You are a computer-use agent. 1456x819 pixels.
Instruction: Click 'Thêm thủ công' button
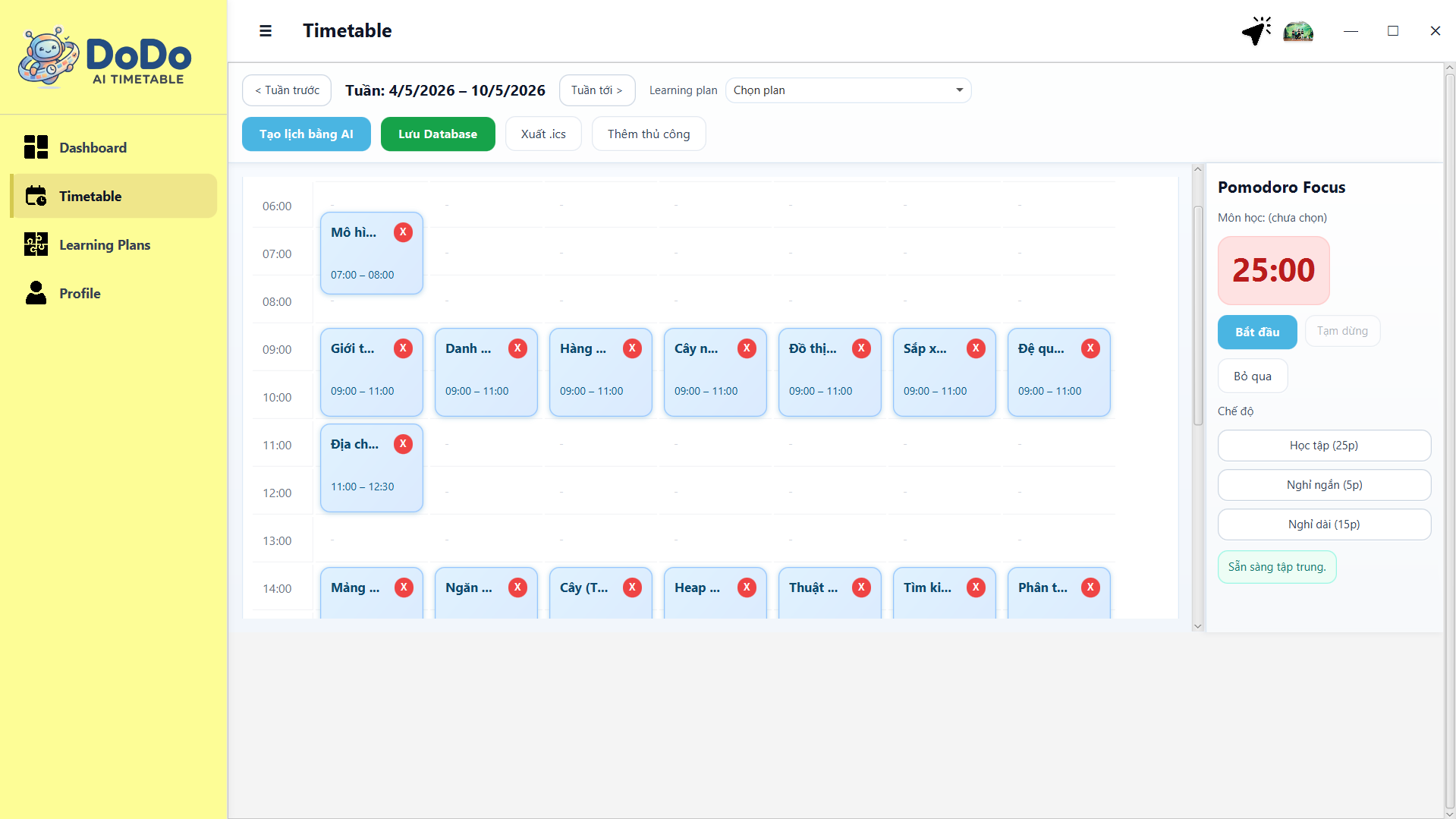pyautogui.click(x=649, y=134)
